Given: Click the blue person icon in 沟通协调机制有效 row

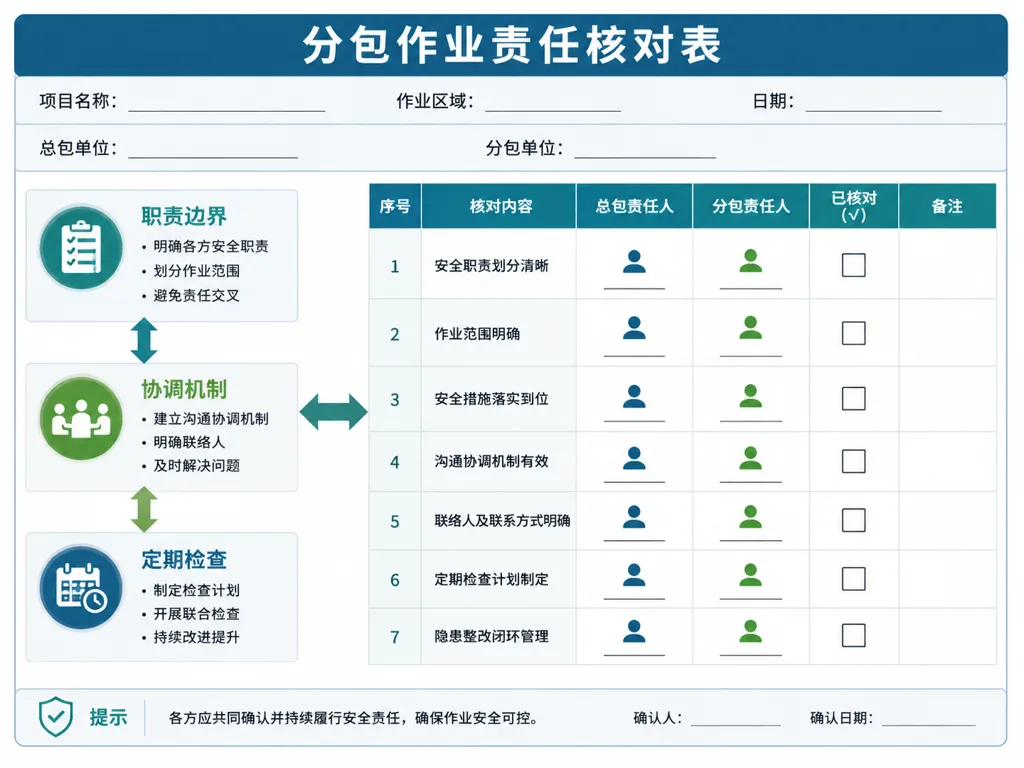Looking at the screenshot, I should click(634, 458).
